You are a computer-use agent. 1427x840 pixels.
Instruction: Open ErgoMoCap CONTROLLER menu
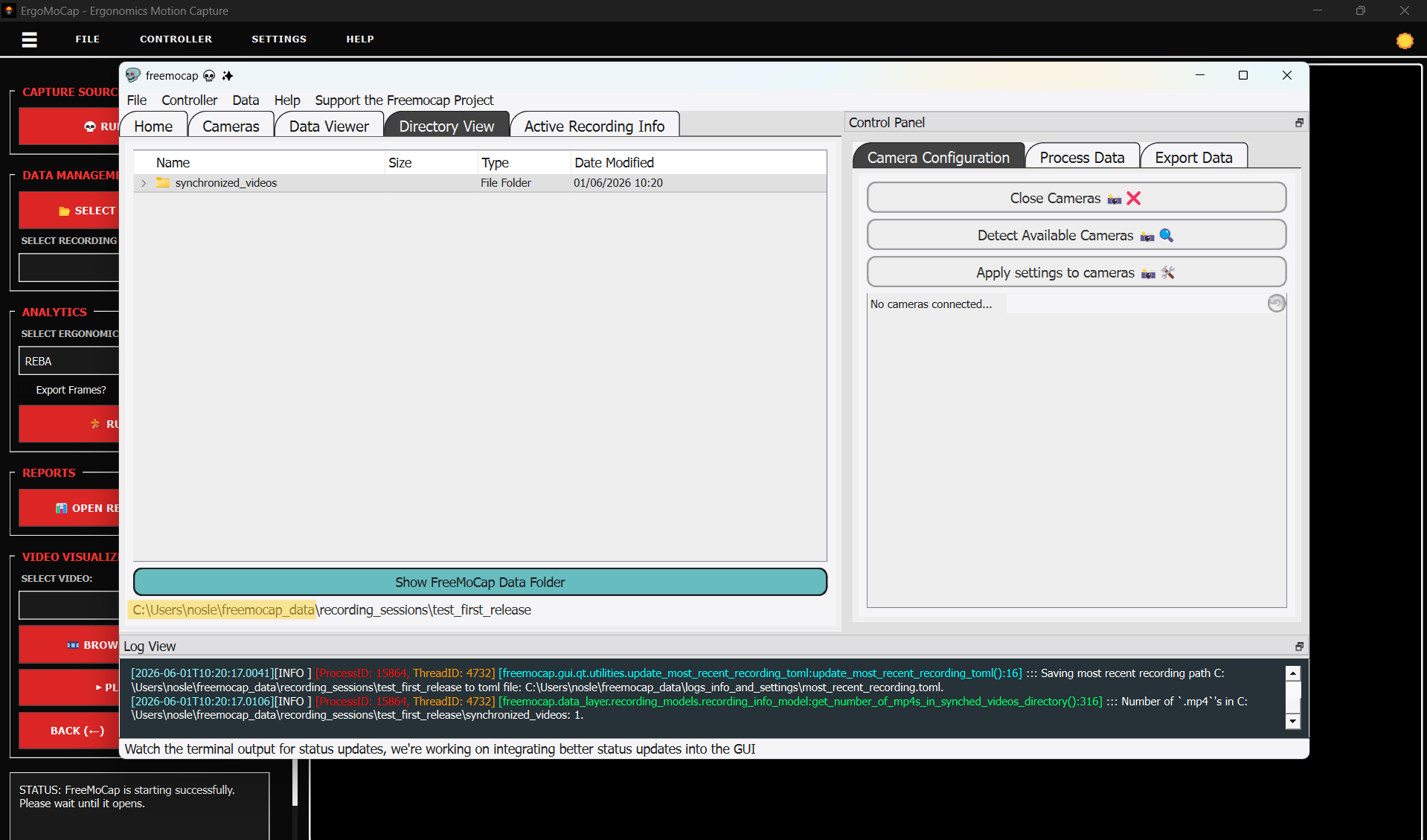(176, 39)
